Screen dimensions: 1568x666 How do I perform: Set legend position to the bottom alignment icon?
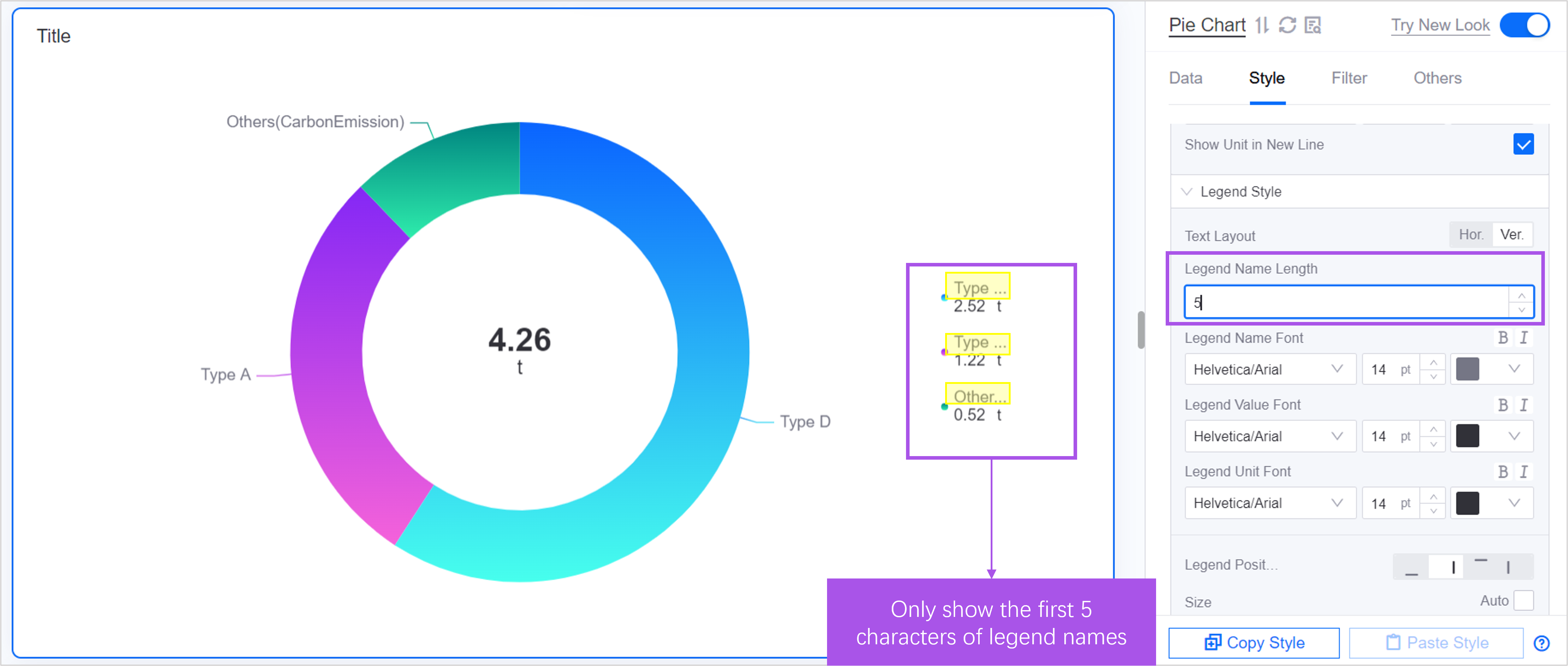point(1411,567)
